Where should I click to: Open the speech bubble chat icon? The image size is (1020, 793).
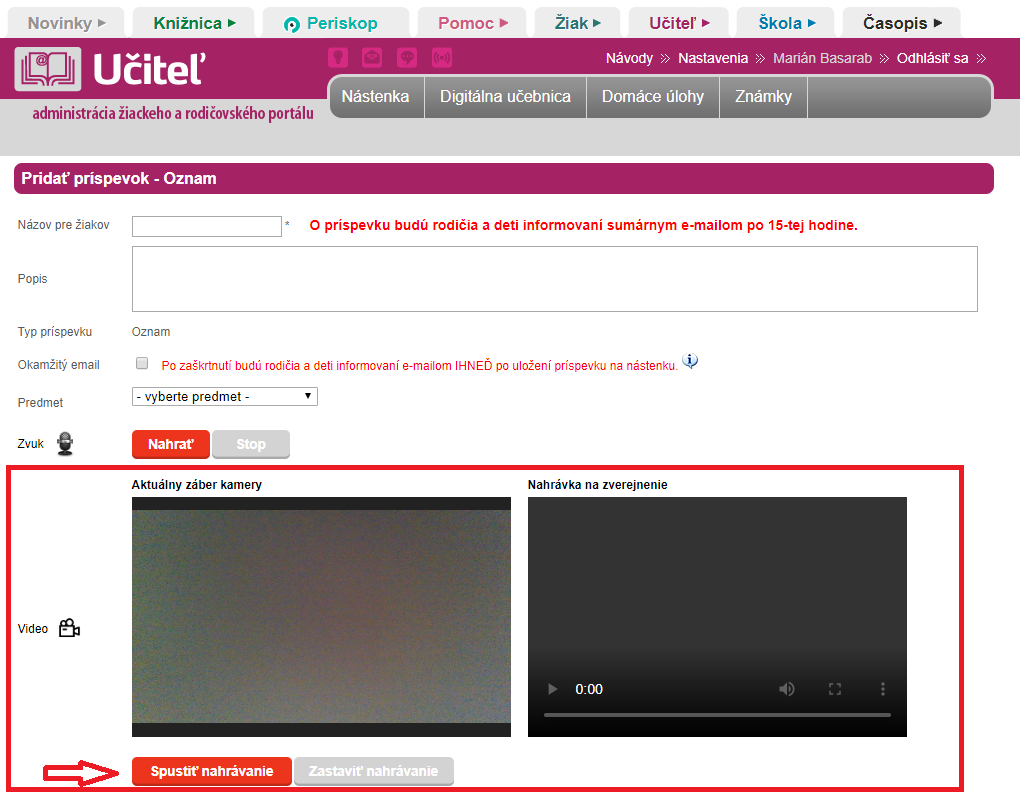click(x=407, y=58)
